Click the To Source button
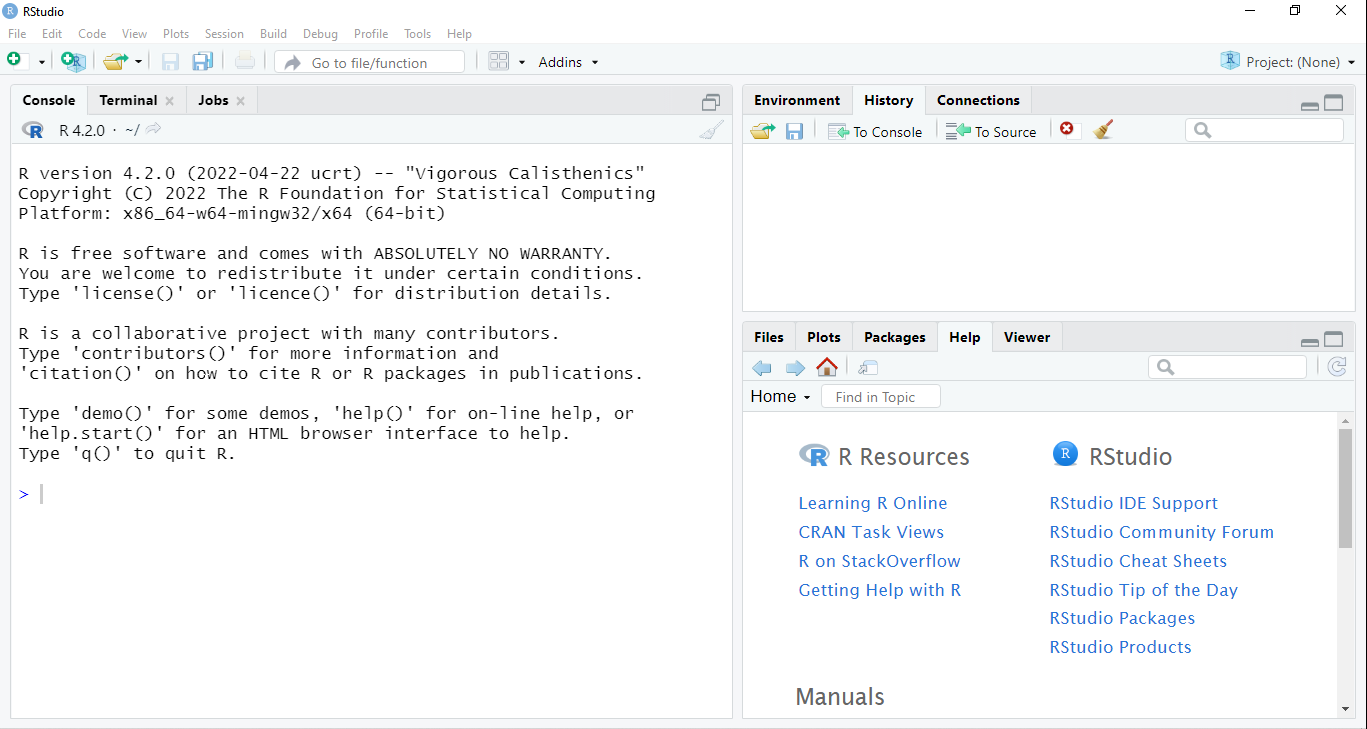Screen dimensions: 1367x729 [x=991, y=131]
